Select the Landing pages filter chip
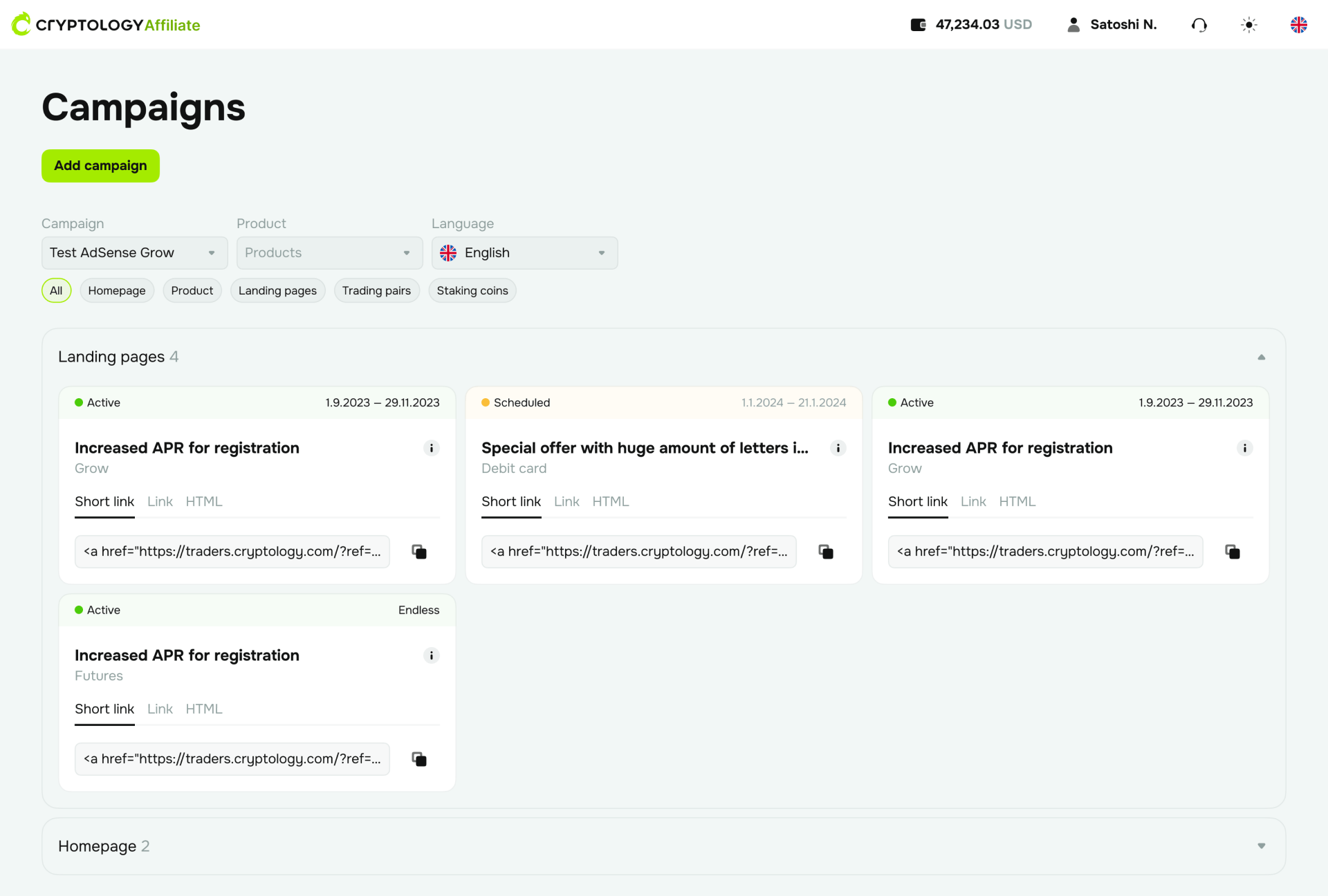The image size is (1328, 896). (x=277, y=290)
